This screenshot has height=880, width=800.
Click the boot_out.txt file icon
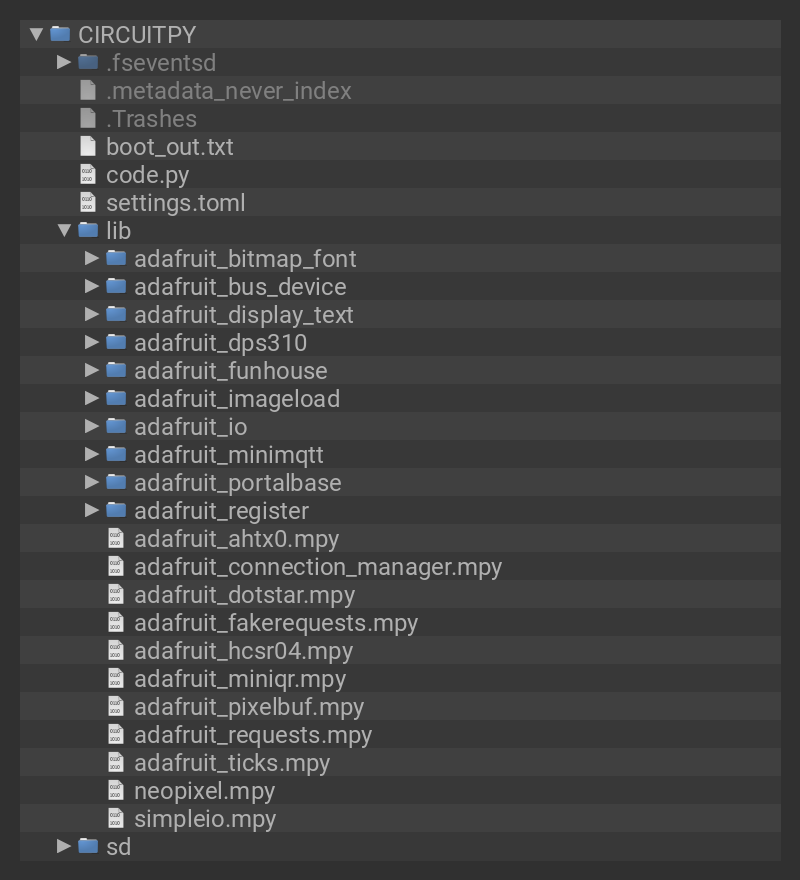[88, 146]
